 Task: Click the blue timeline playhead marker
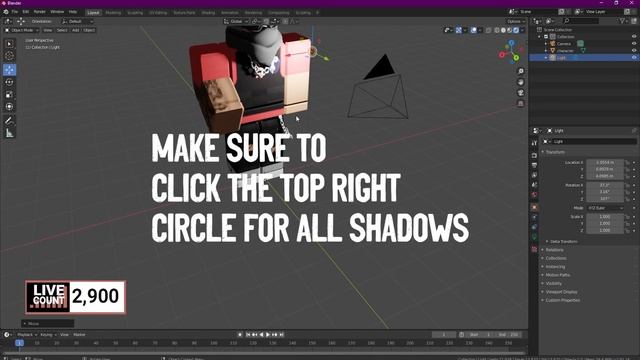[19, 343]
